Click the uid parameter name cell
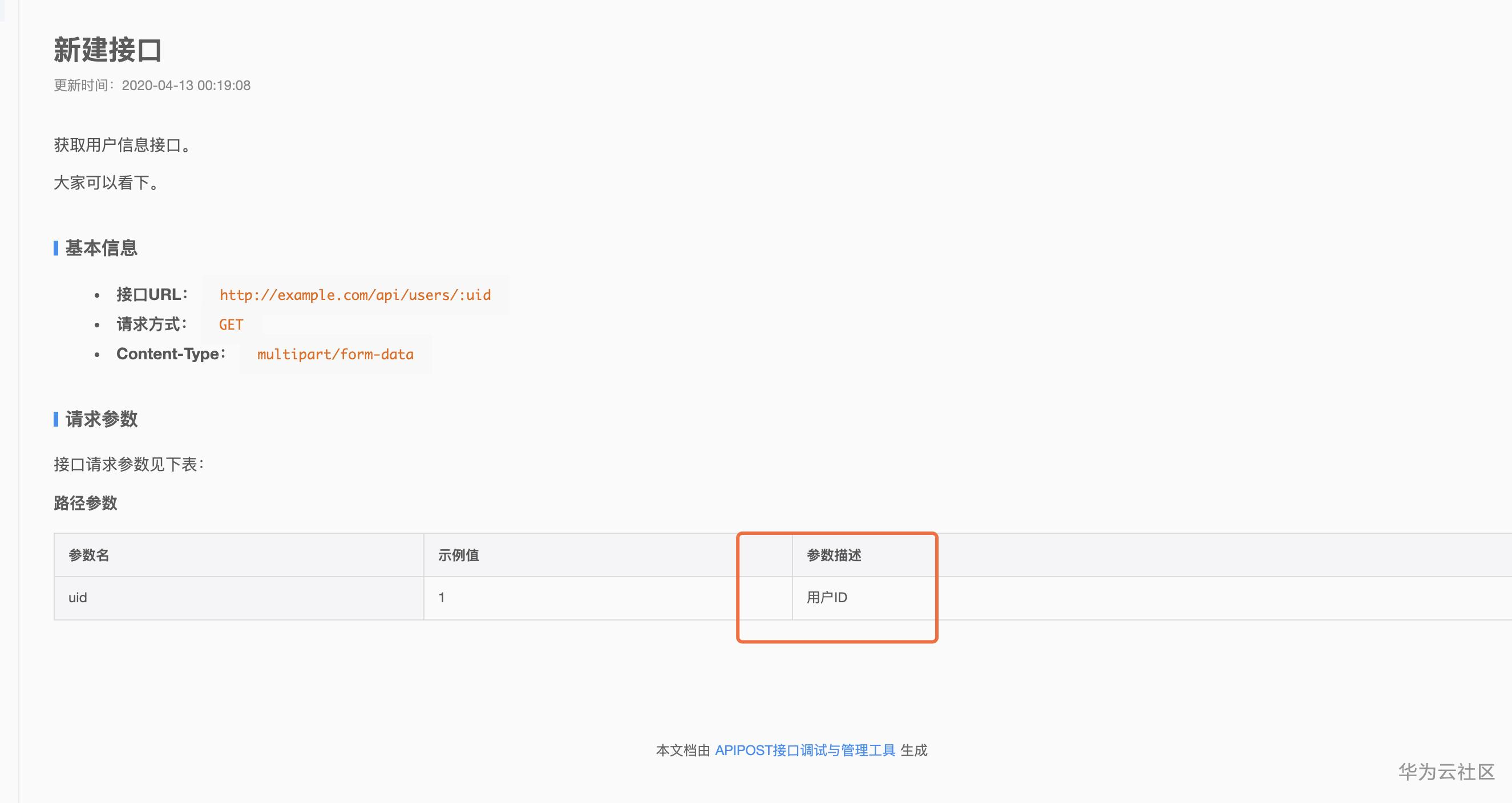Viewport: 1512px width, 803px height. pos(78,598)
